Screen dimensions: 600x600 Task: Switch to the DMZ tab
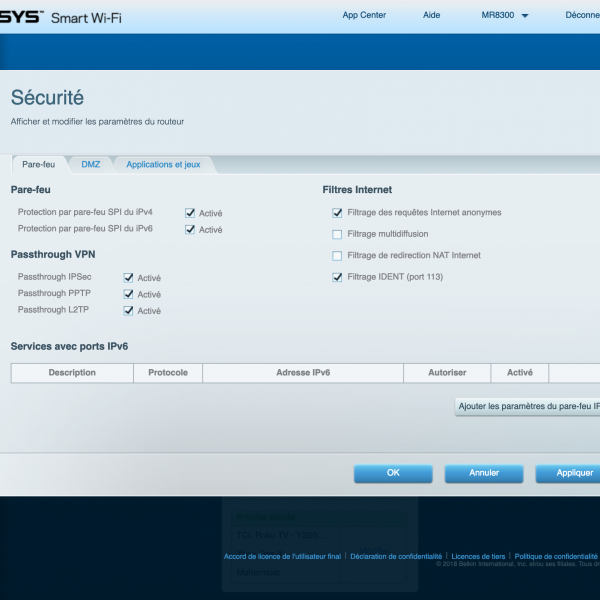(x=91, y=164)
